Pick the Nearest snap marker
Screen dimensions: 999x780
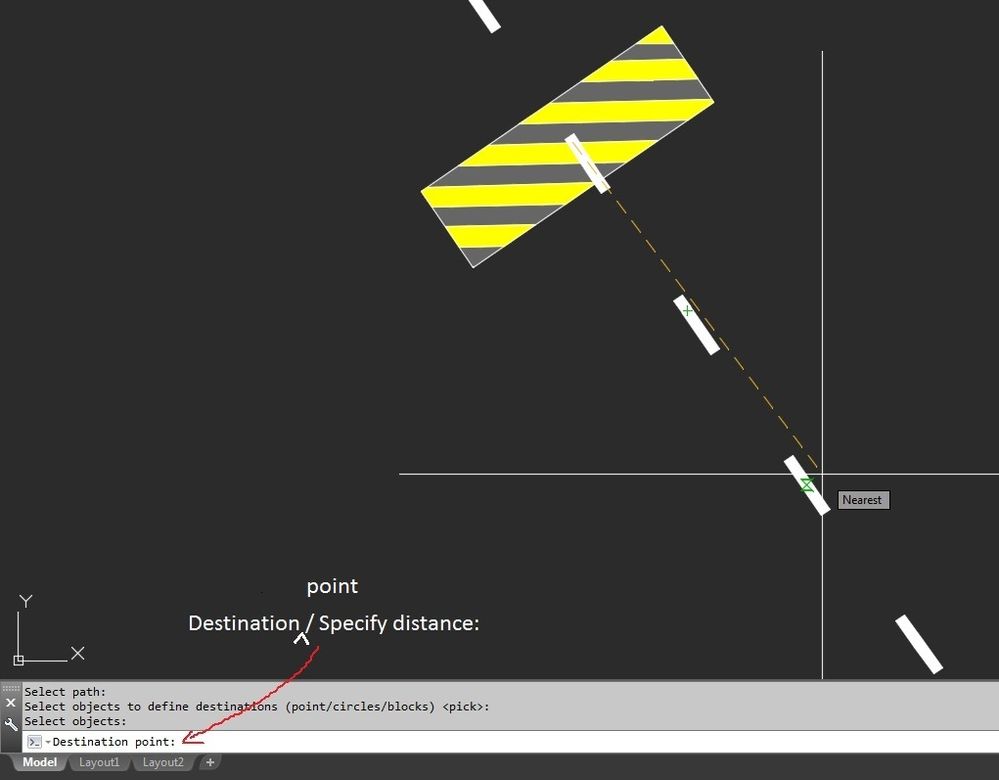point(807,485)
